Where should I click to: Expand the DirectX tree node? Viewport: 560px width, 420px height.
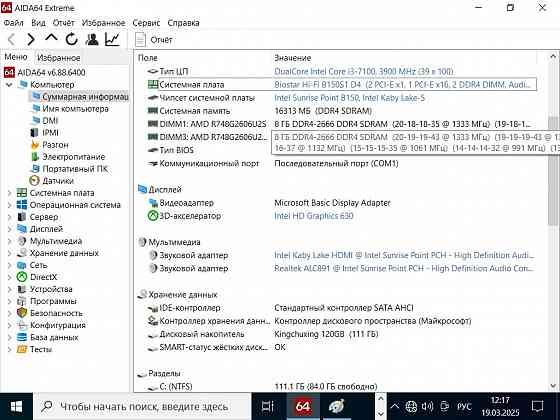(10, 277)
